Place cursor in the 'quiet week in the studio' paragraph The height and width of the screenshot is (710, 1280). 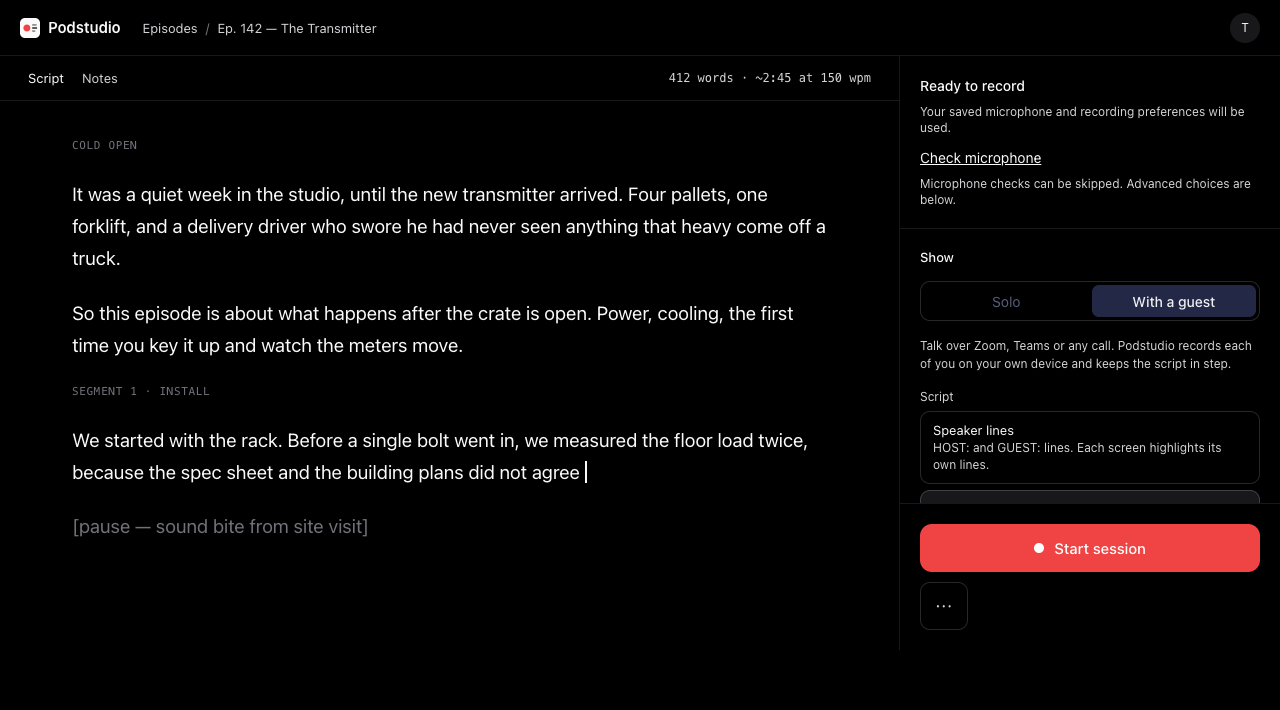(450, 226)
